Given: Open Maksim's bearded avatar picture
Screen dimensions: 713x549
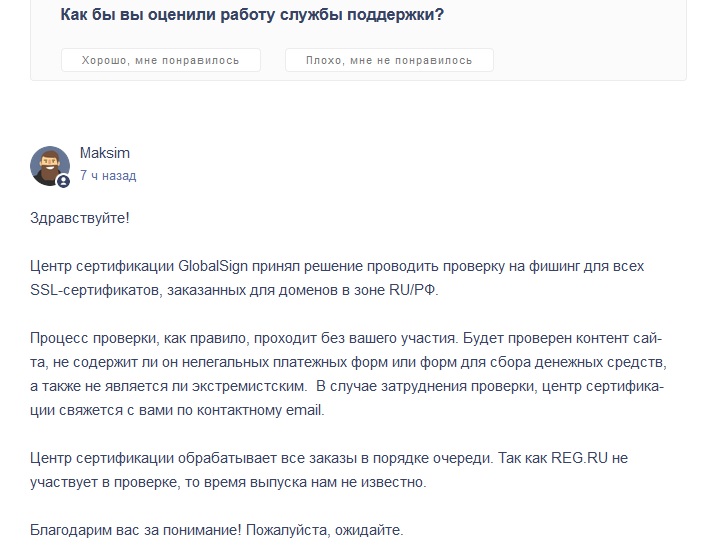Looking at the screenshot, I should point(50,166).
